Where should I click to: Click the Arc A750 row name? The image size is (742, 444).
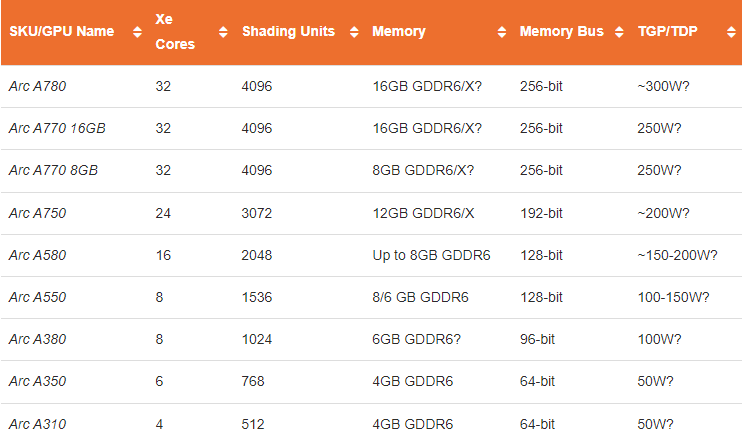coord(37,212)
